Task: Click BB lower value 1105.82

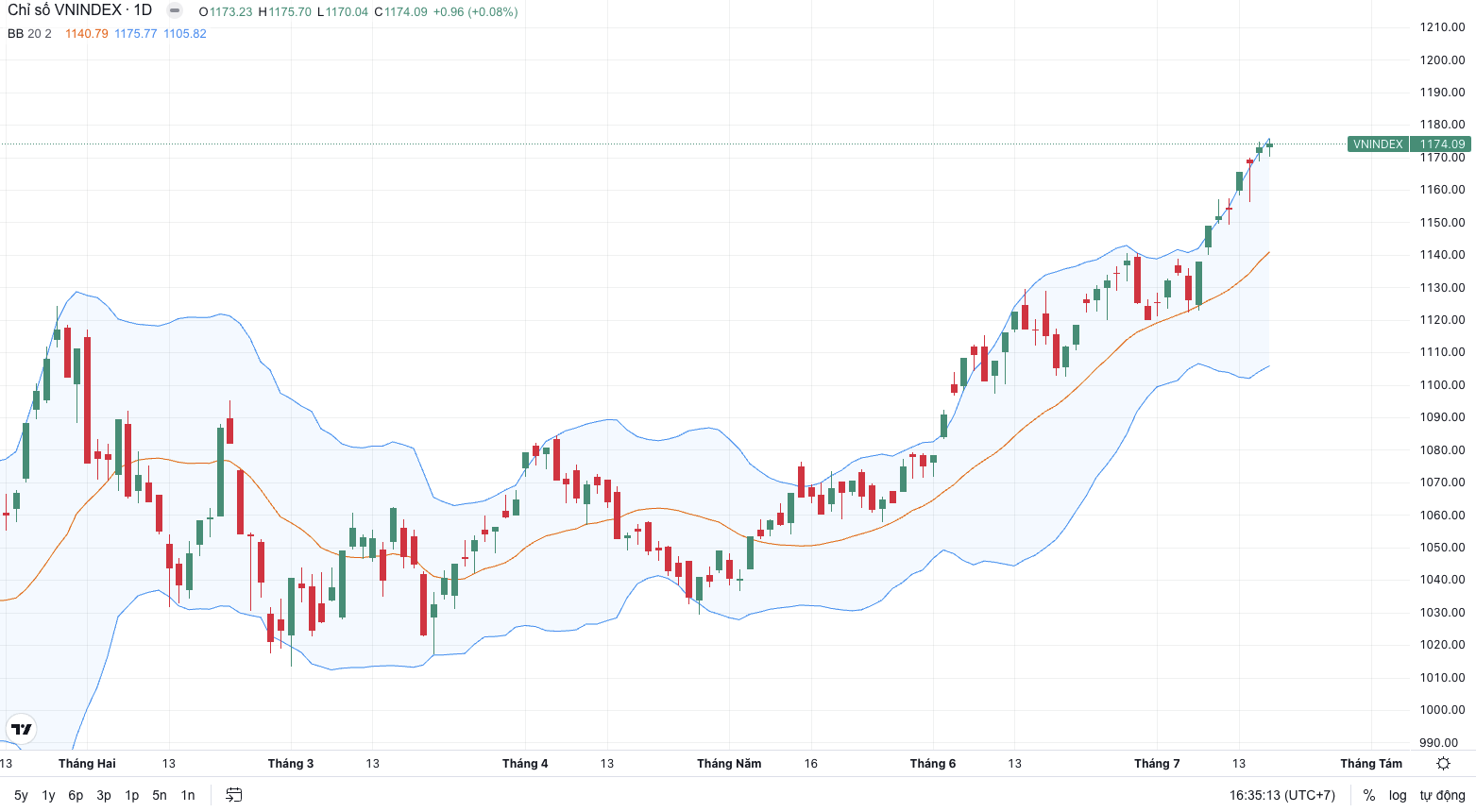Action: [x=185, y=33]
